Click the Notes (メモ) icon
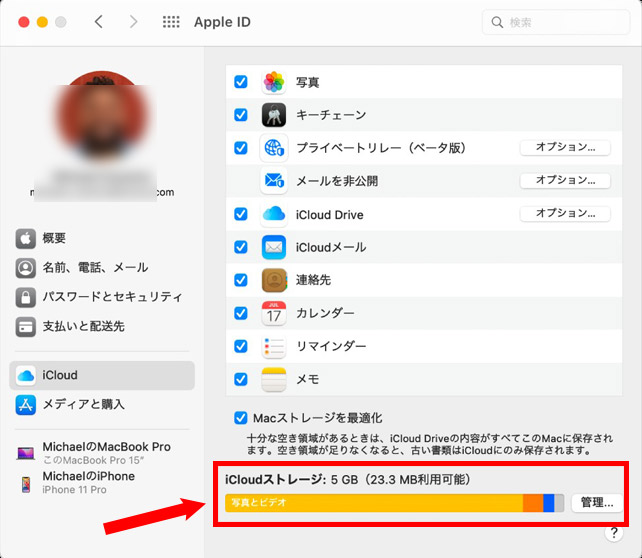Viewport: 642px width, 558px height. pyautogui.click(x=274, y=380)
